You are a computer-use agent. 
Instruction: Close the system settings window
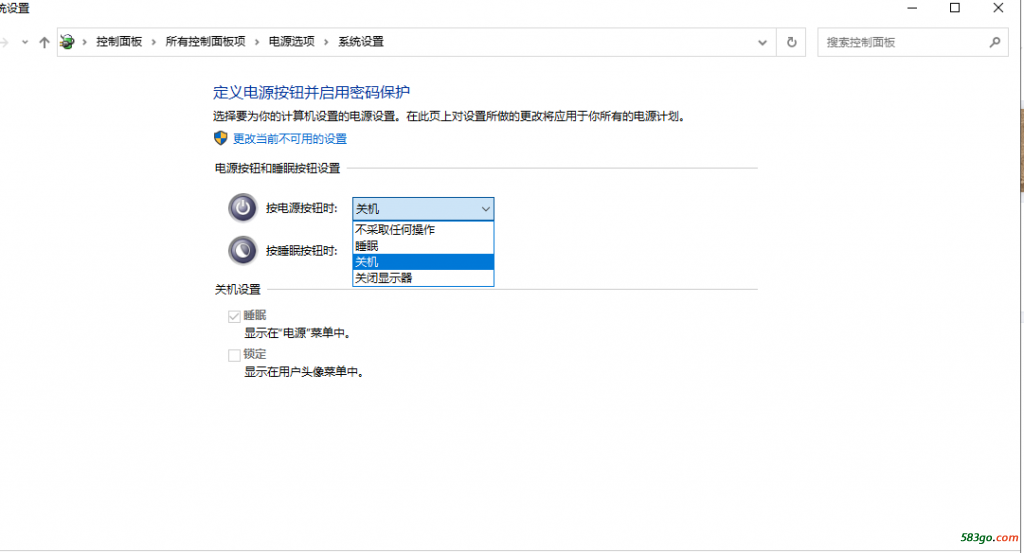(x=998, y=8)
